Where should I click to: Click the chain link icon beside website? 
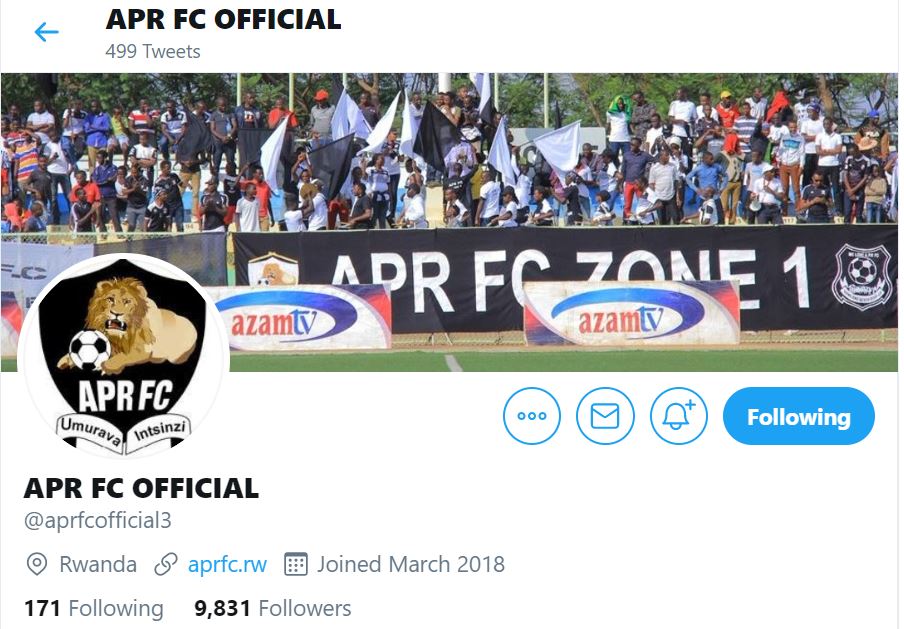tap(166, 564)
